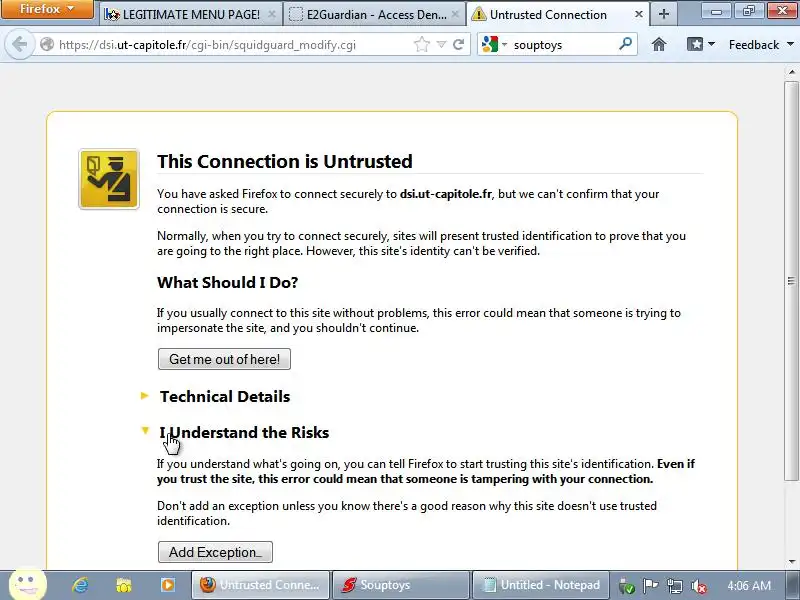Click the yellow border officer warning icon
The width and height of the screenshot is (800, 600).
(x=109, y=179)
